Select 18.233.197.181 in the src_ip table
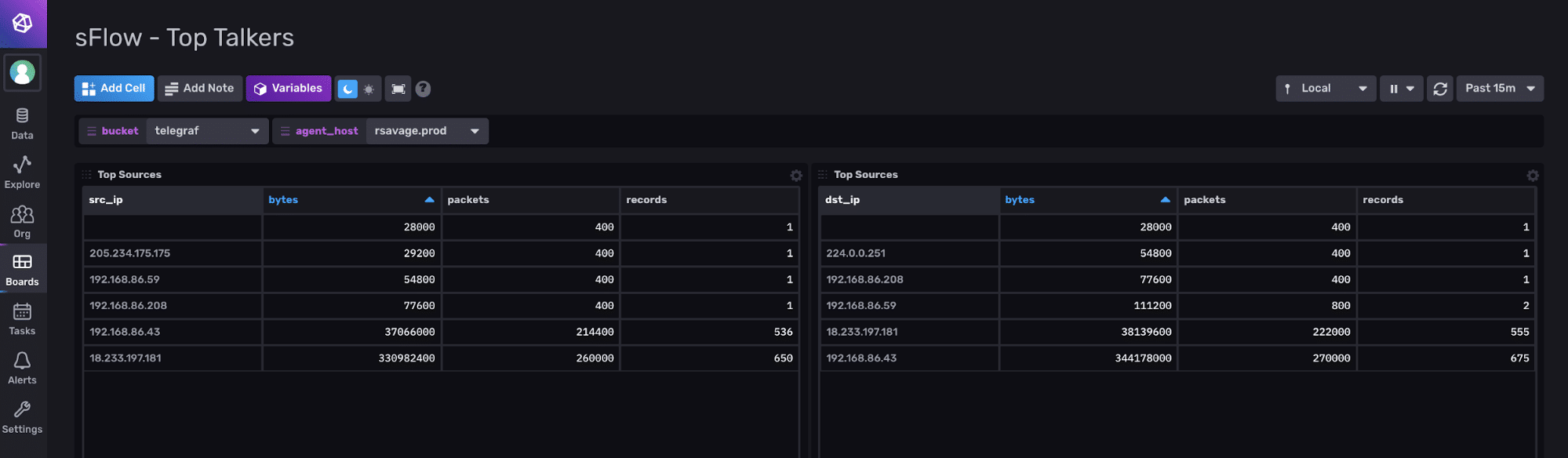This screenshot has height=458, width=1568. (x=126, y=358)
